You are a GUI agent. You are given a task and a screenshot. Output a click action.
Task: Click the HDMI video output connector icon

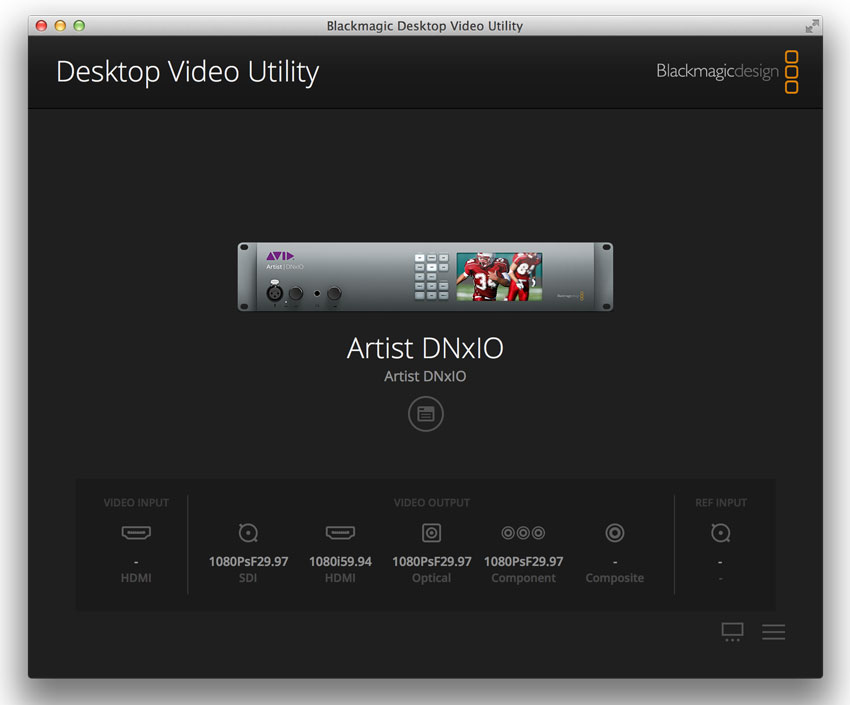point(340,533)
